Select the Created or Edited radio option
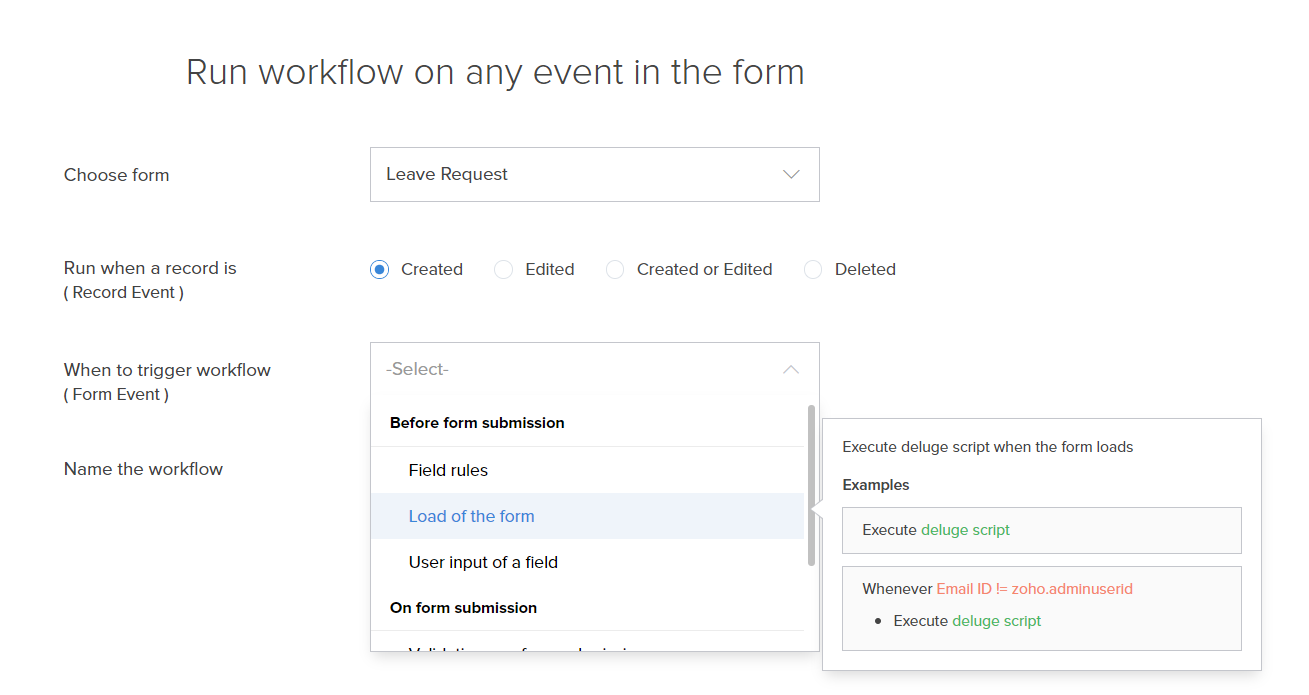Viewport: 1309px width, 695px height. pyautogui.click(x=615, y=270)
